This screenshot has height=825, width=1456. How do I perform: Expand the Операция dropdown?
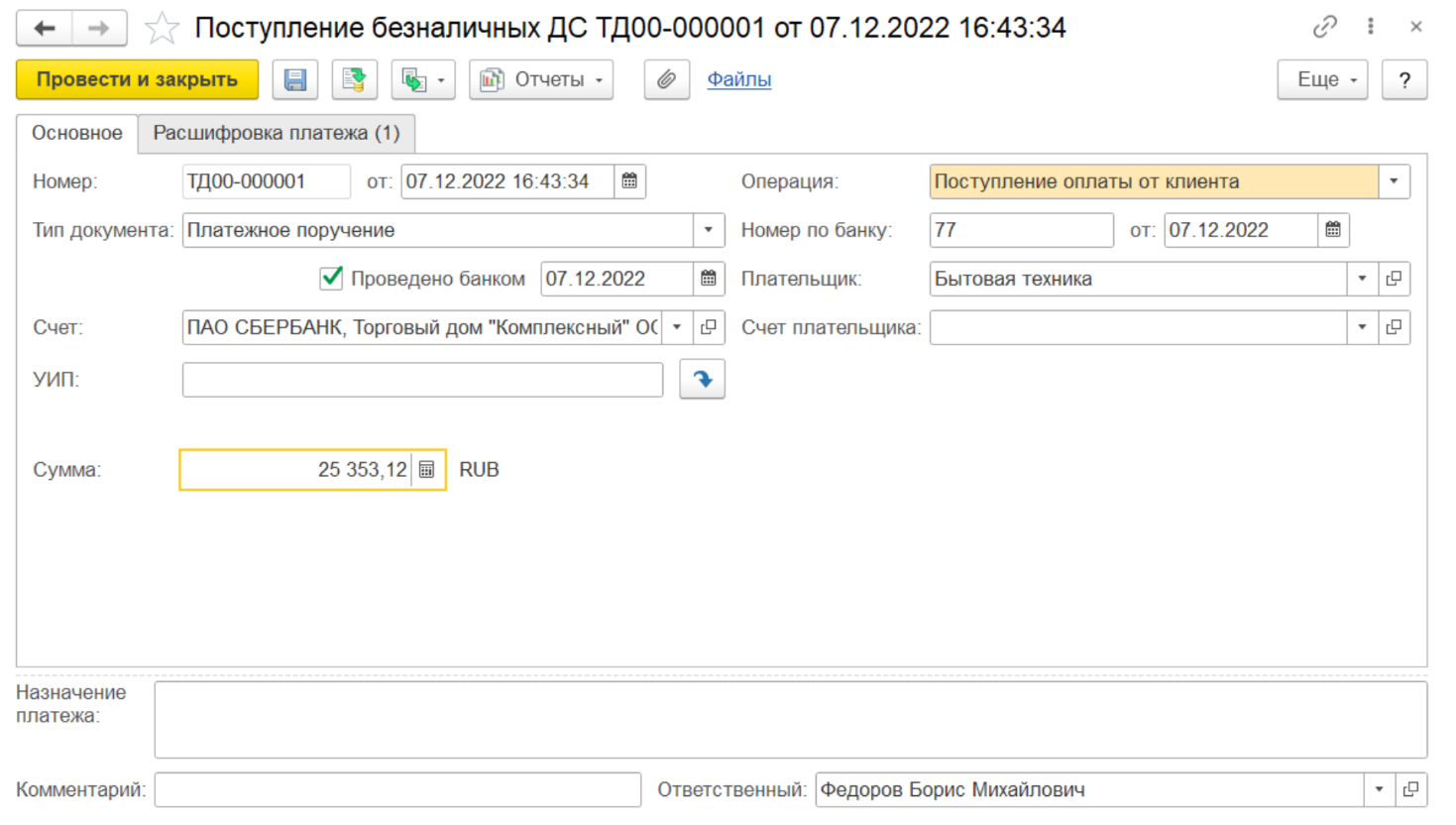click(x=1394, y=181)
